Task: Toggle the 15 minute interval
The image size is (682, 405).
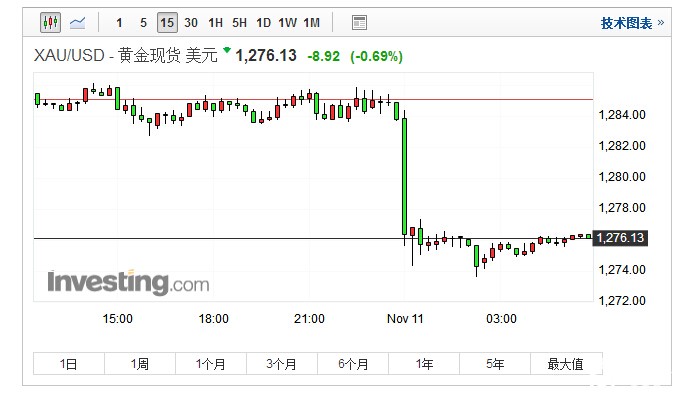Action: (x=167, y=22)
